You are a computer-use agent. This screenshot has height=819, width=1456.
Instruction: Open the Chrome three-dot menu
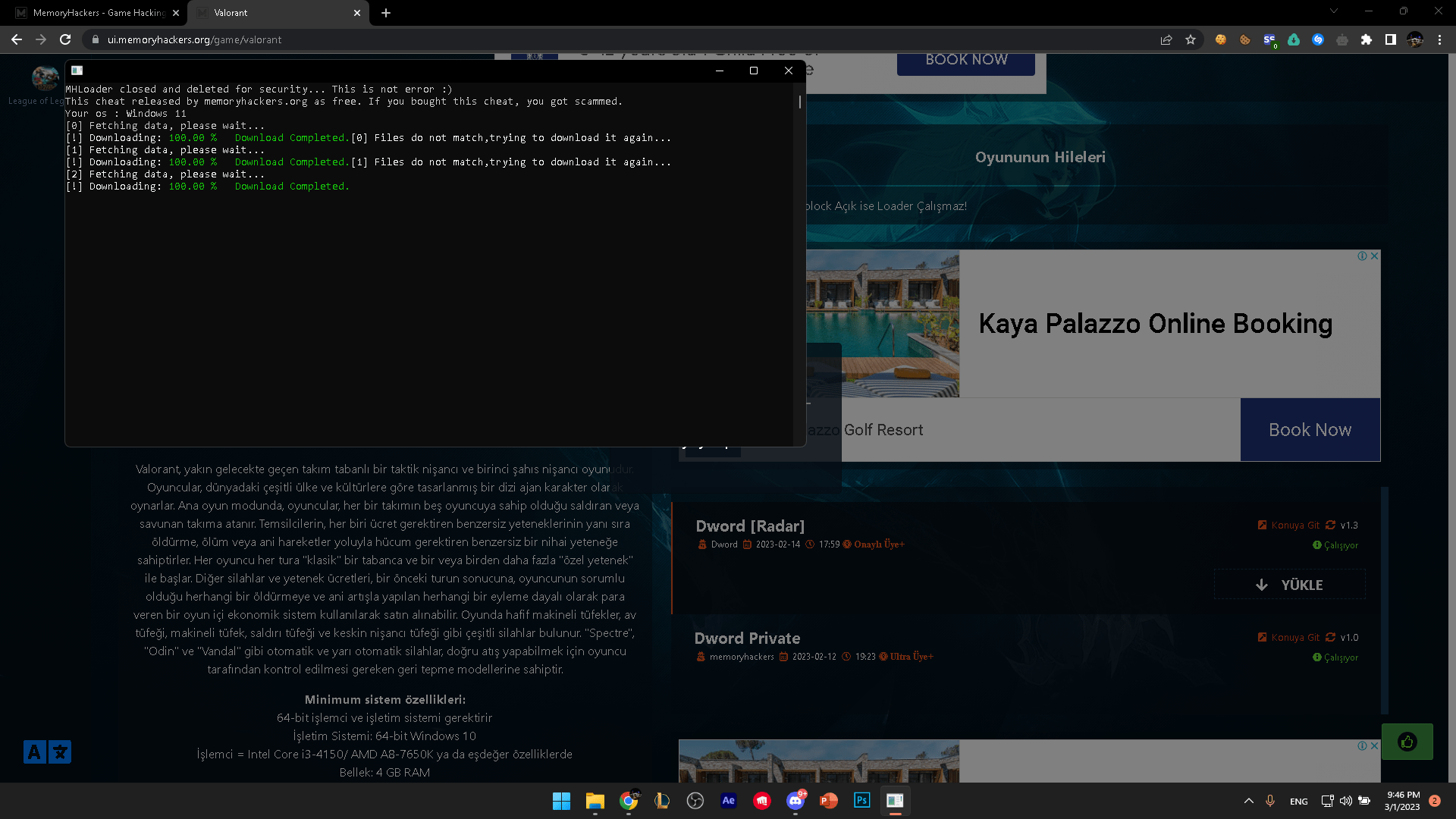tap(1439, 39)
